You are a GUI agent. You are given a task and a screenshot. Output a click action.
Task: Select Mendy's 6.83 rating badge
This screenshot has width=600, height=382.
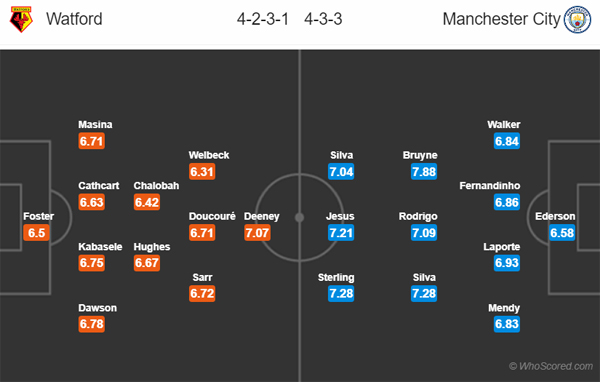pos(507,324)
